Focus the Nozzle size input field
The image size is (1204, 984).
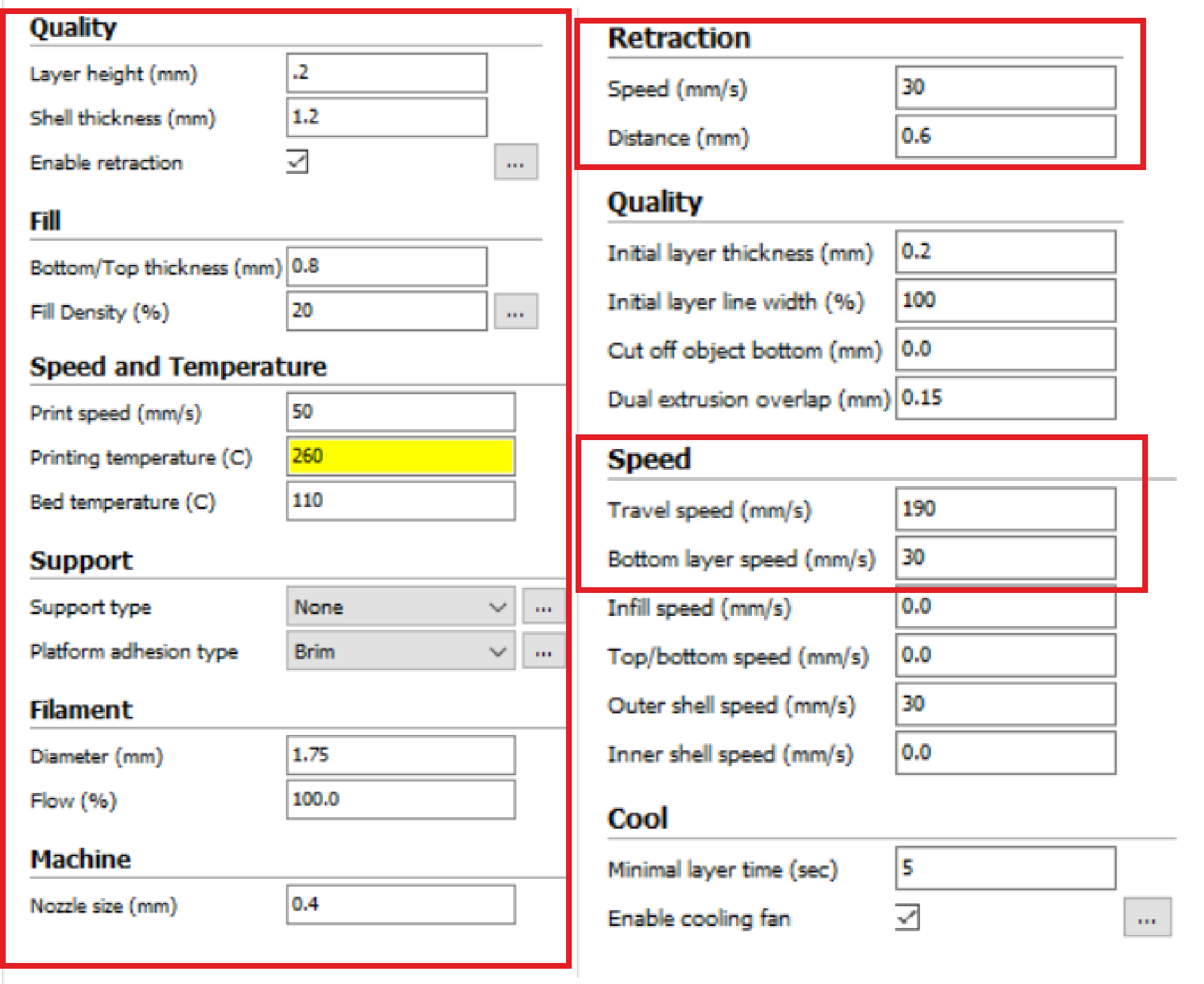coord(400,904)
